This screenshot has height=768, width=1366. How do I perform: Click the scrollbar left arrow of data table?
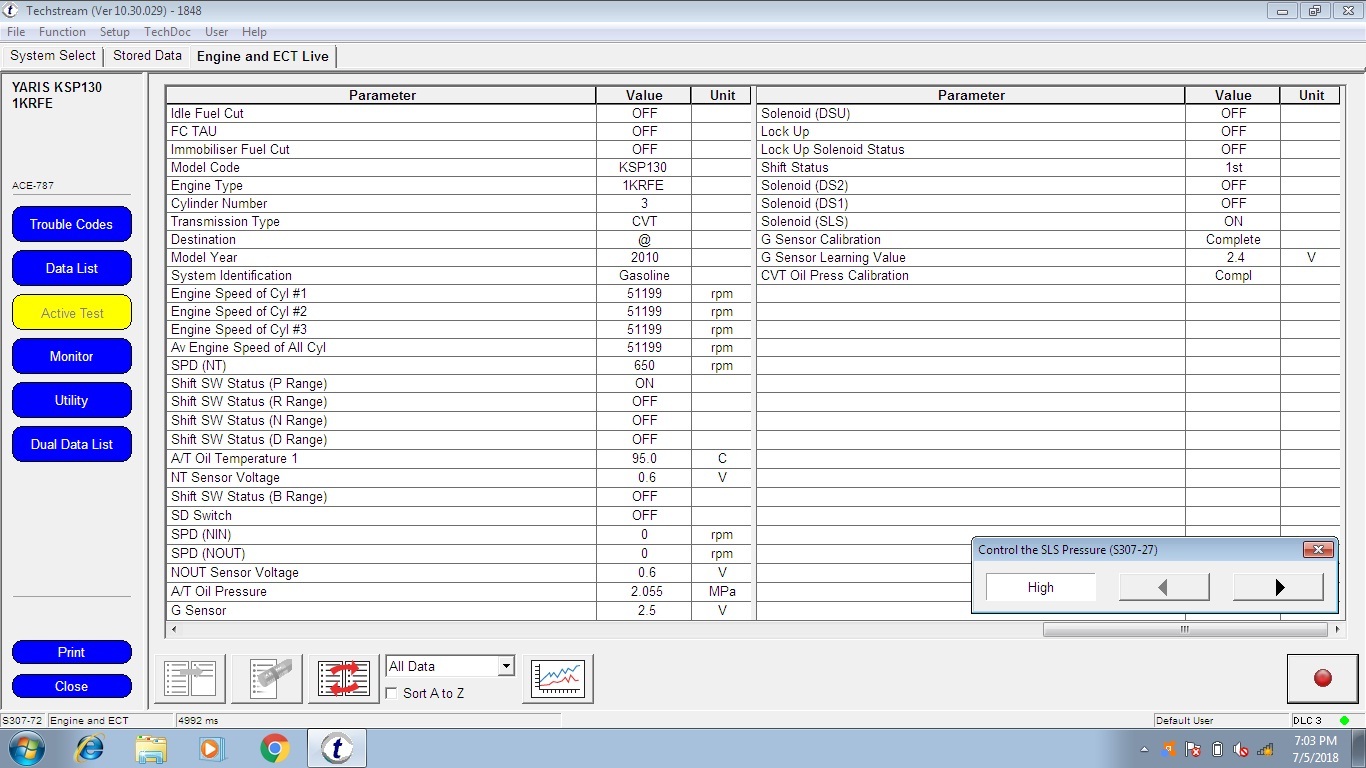(x=174, y=630)
